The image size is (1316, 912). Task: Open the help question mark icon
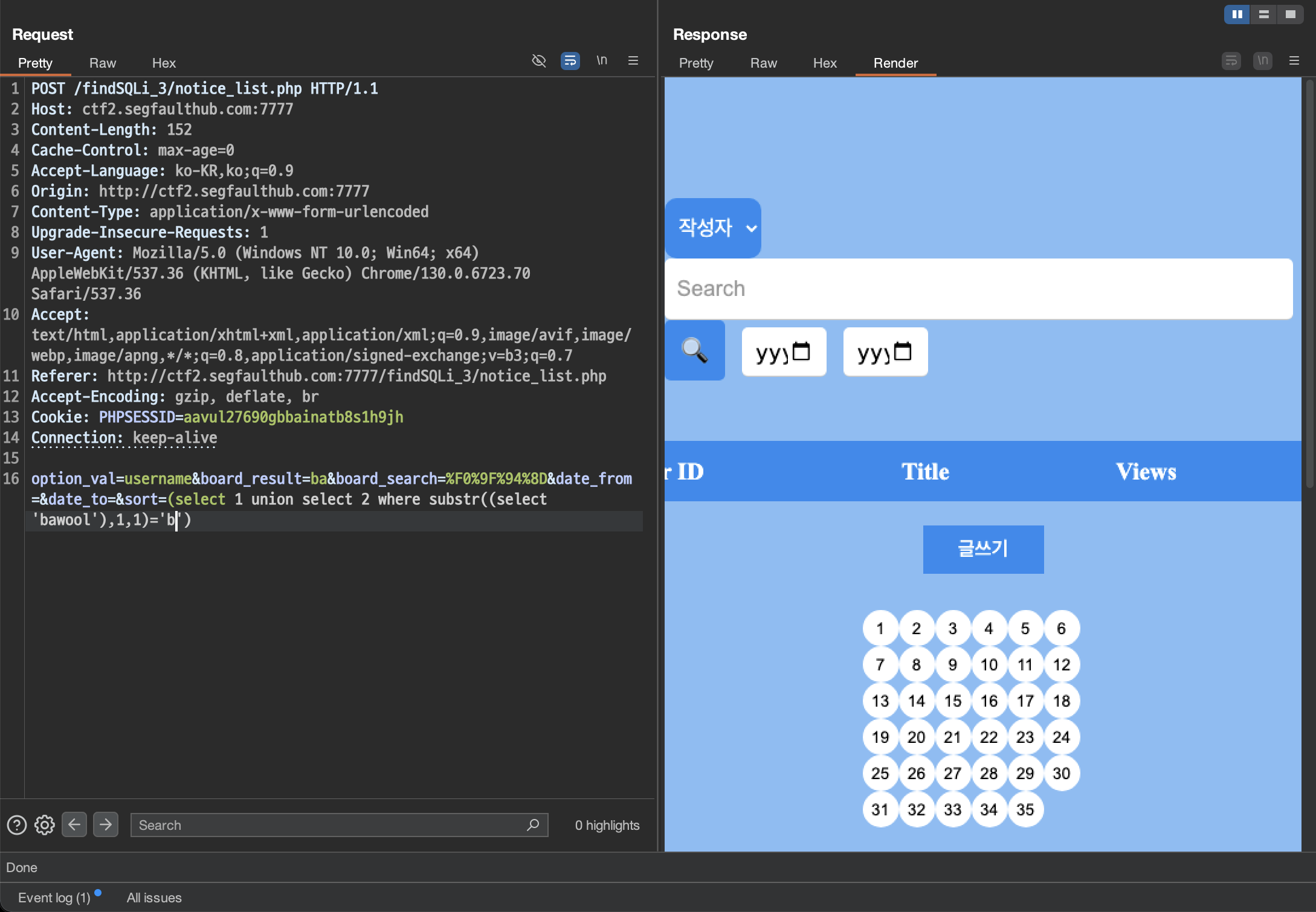pos(17,825)
